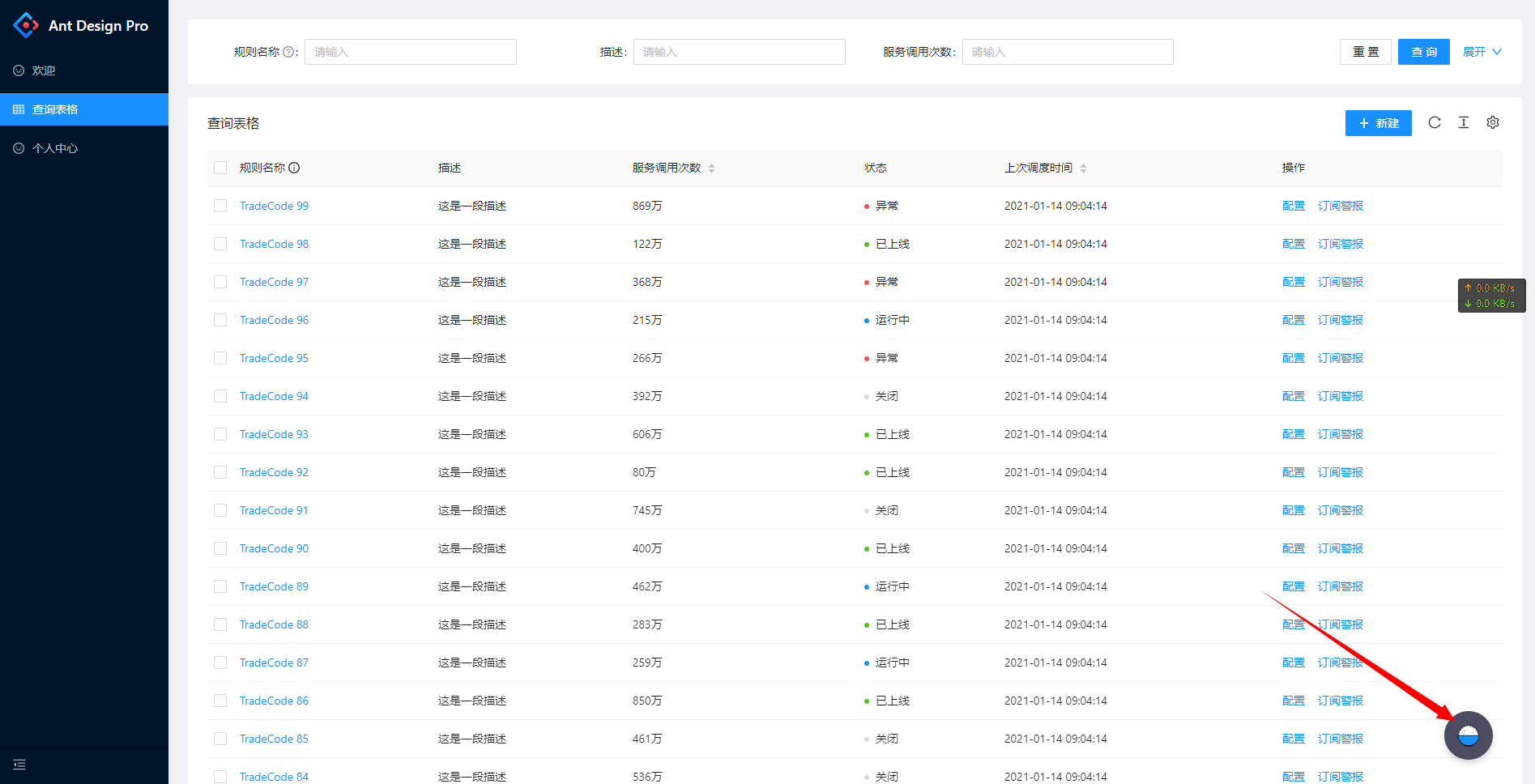This screenshot has height=784, width=1535.
Task: Click the question mark icon next to 规则名称 field
Action: [289, 51]
